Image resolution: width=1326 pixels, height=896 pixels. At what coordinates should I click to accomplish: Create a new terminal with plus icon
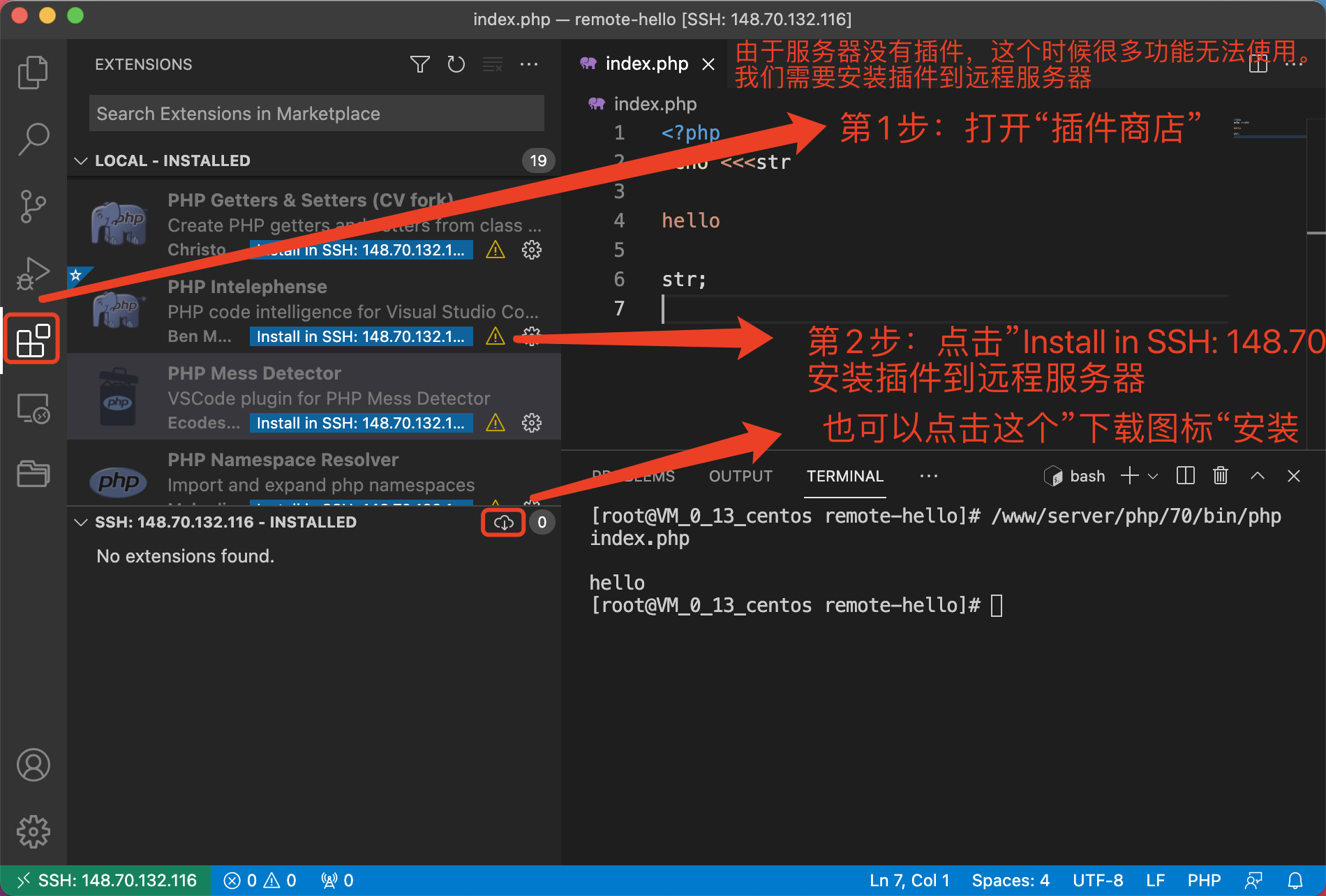(1130, 476)
